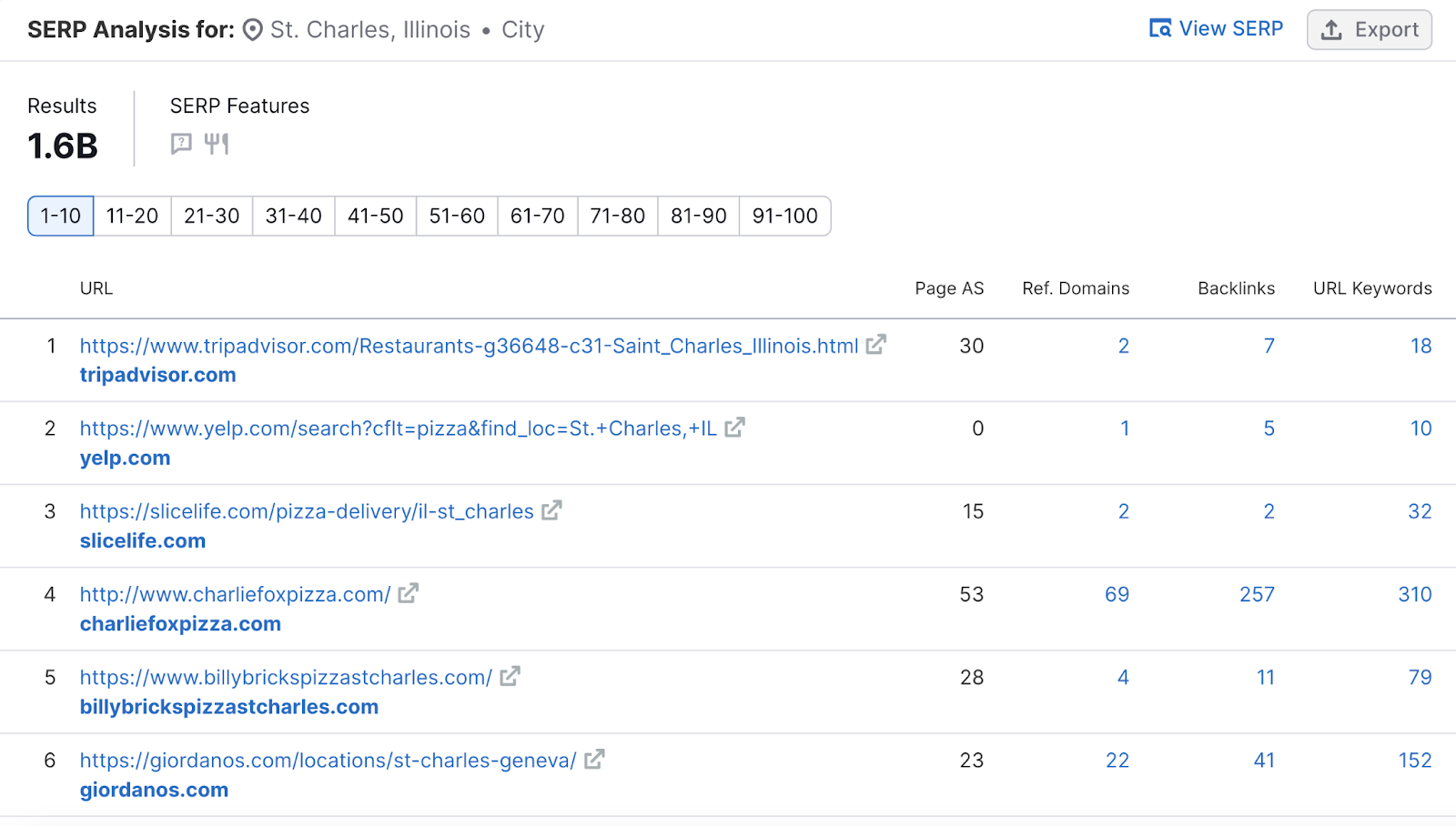Switch to the 31-40 results tab
Viewport: 1456px width, 827px height.
coord(294,216)
